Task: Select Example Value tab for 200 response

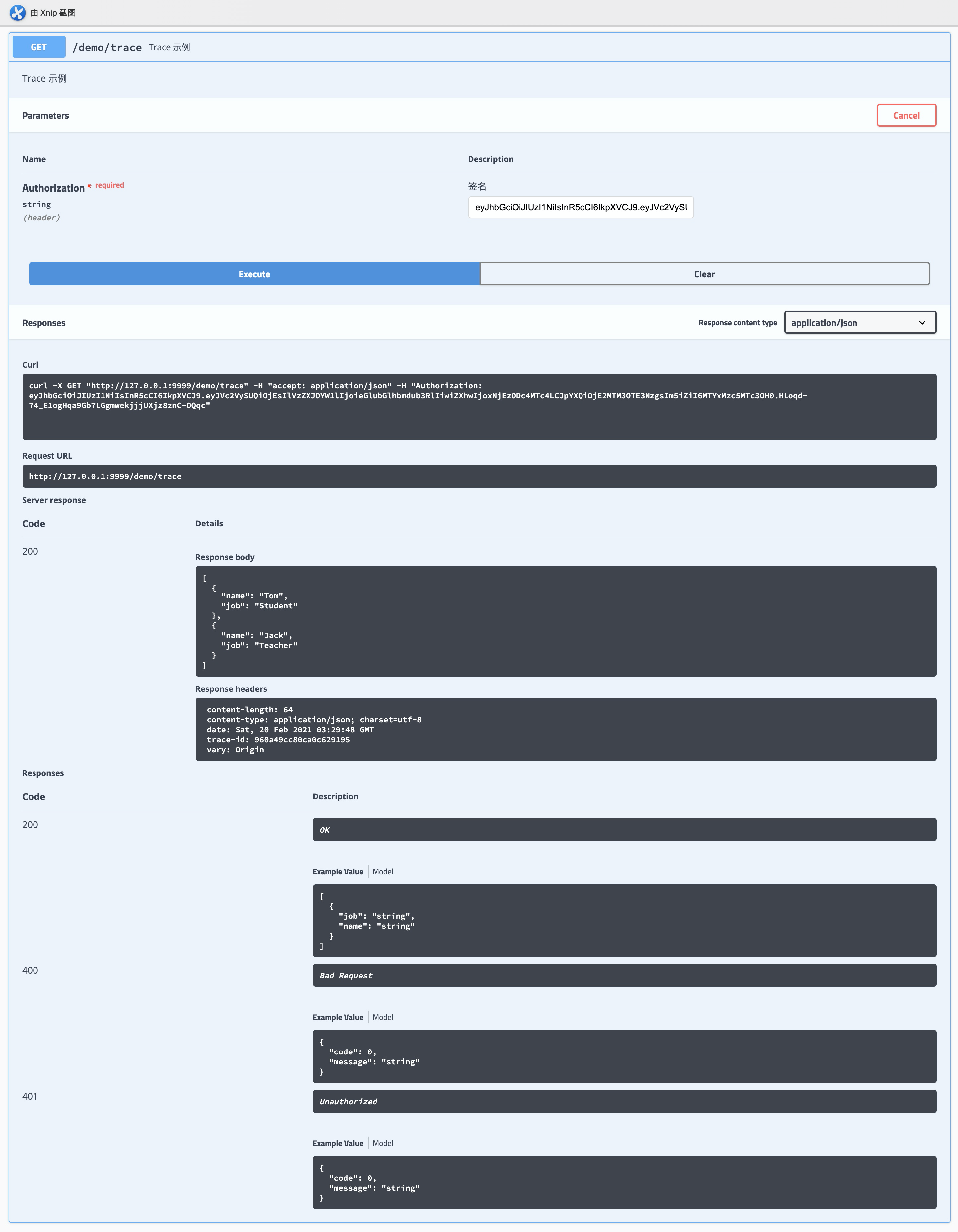Action: [338, 872]
